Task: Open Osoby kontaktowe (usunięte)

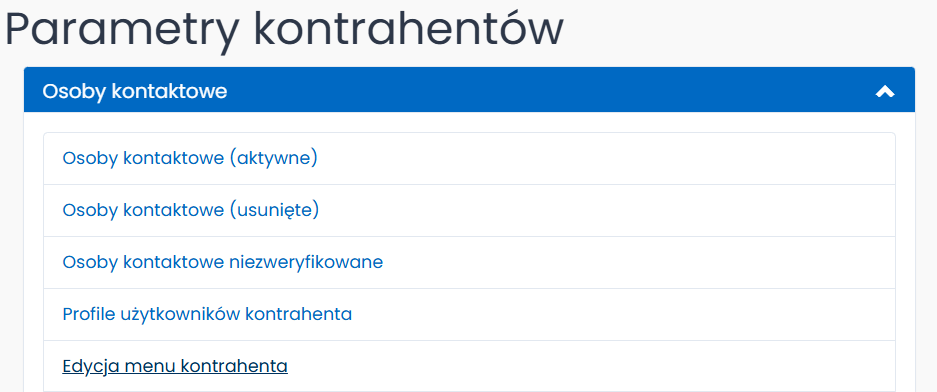Action: (x=191, y=210)
